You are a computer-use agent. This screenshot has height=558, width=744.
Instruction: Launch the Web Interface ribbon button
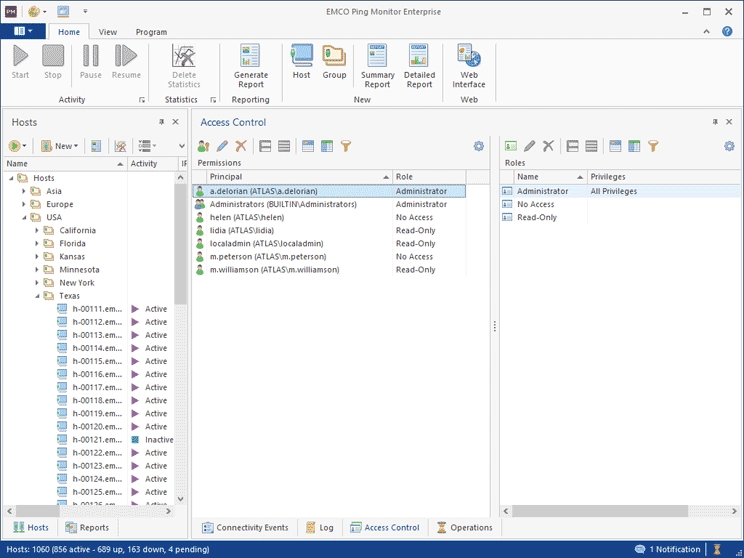click(x=469, y=66)
